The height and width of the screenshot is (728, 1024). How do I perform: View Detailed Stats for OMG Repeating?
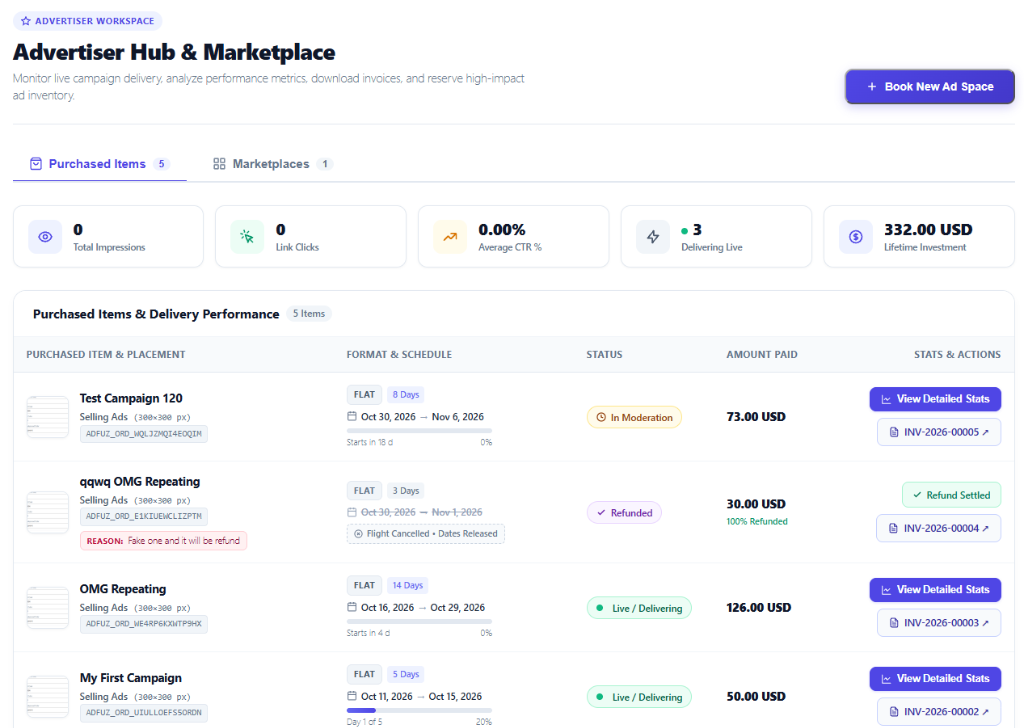[x=935, y=590]
